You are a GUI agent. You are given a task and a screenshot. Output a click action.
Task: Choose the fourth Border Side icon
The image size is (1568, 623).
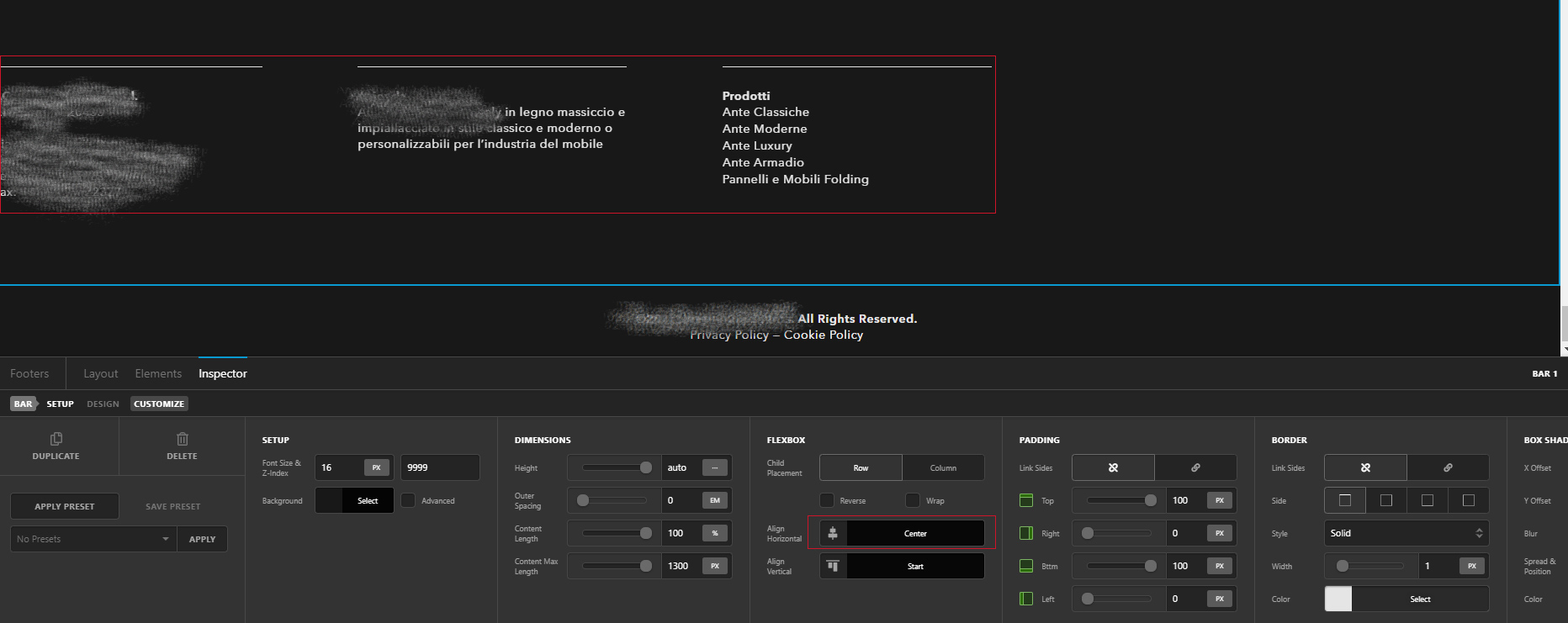tap(1469, 500)
